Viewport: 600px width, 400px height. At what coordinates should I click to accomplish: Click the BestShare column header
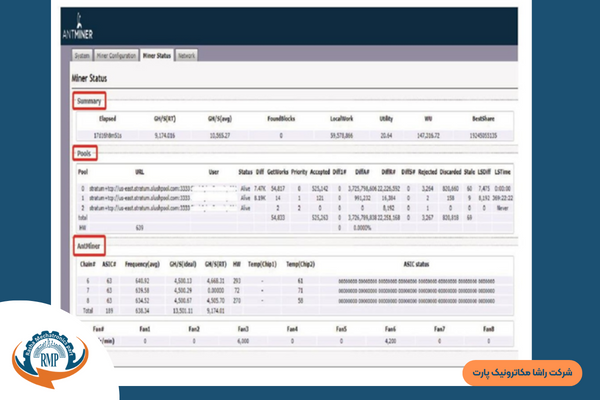click(484, 118)
